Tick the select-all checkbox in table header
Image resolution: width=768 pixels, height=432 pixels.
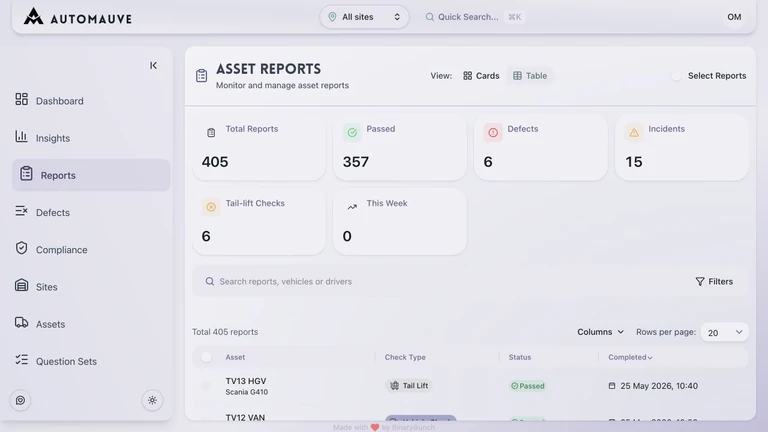point(206,357)
